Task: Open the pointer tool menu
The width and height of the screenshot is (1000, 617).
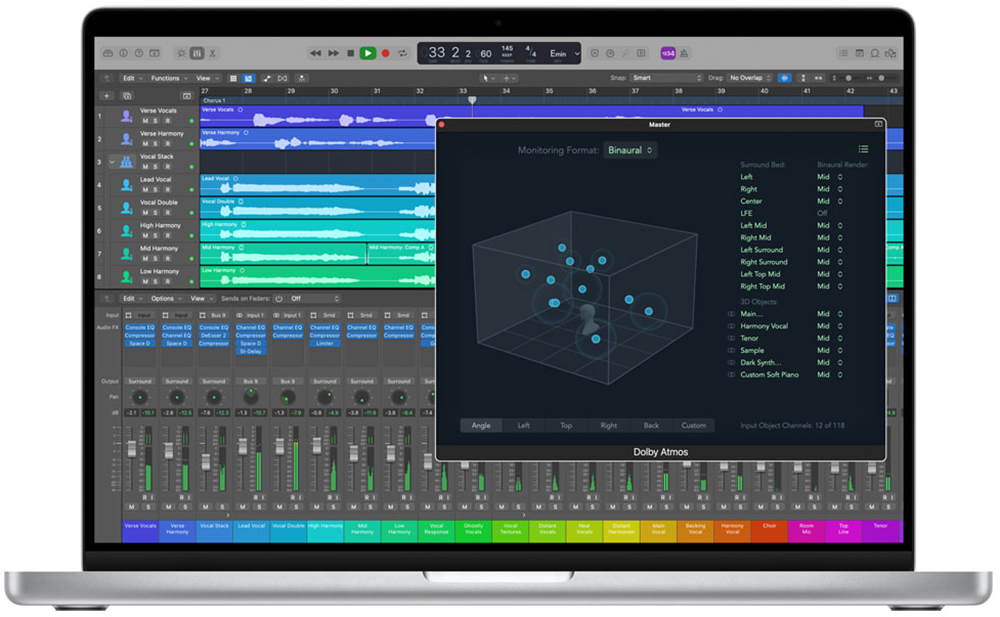Action: pos(489,78)
